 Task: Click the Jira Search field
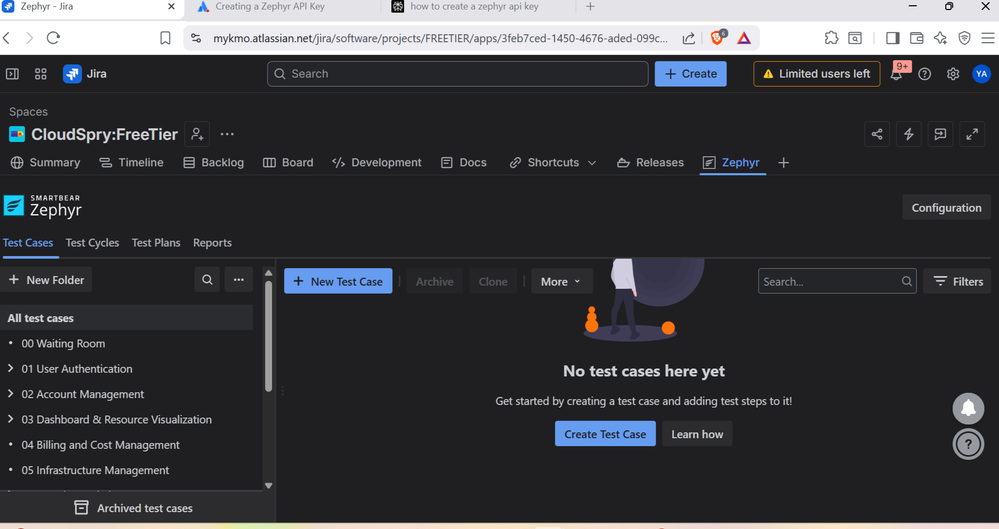tap(457, 74)
